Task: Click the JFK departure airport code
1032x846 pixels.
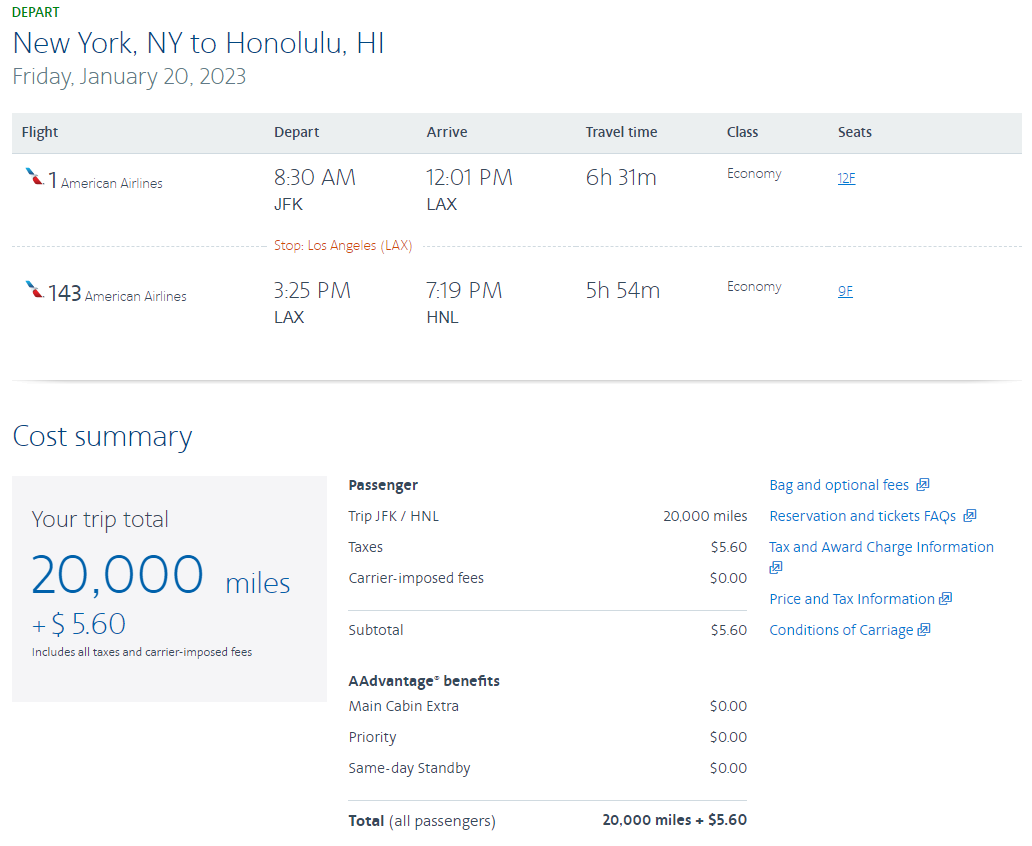Action: pos(288,205)
